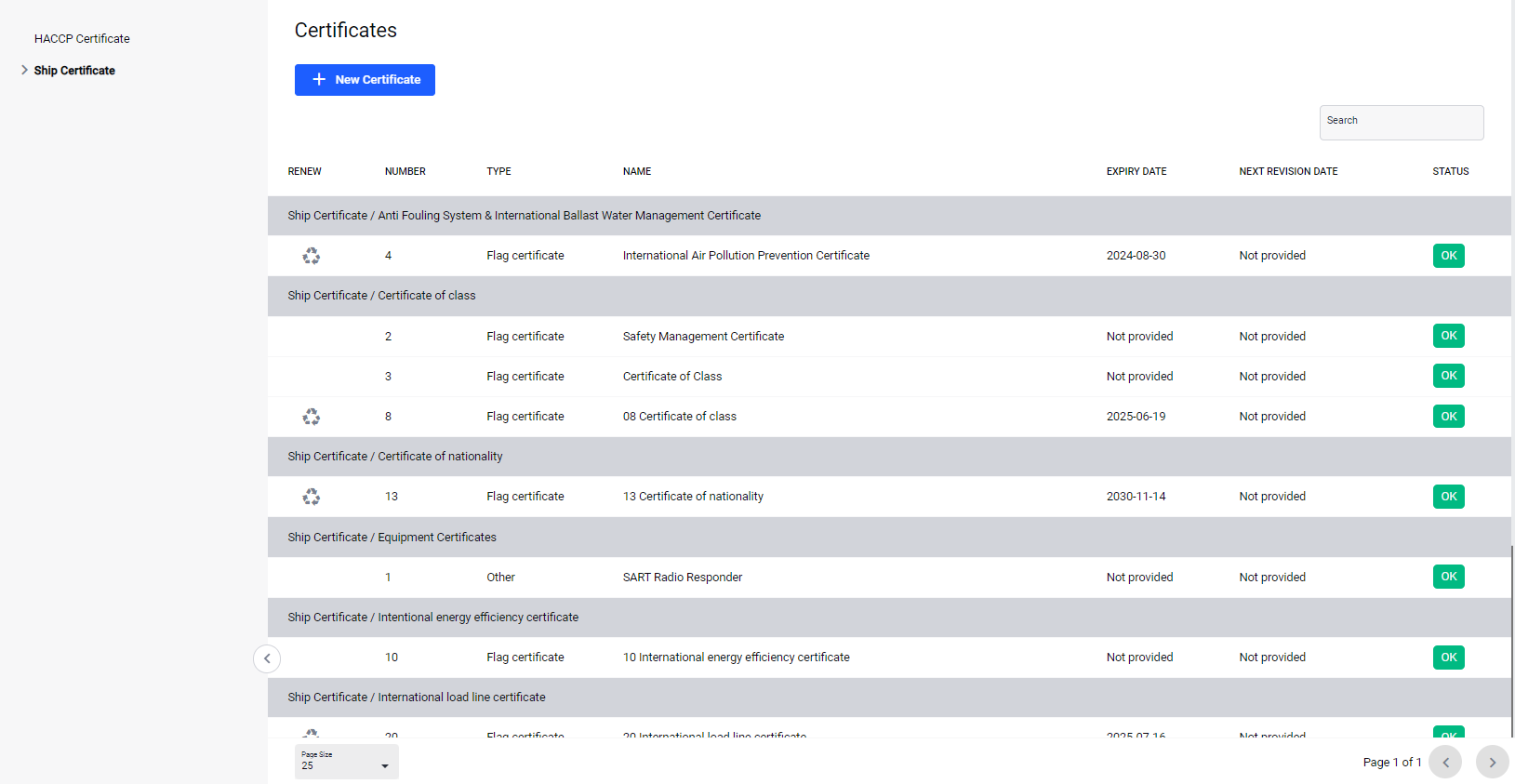Click renew icon for 13 Certificate of nationality

(x=311, y=497)
